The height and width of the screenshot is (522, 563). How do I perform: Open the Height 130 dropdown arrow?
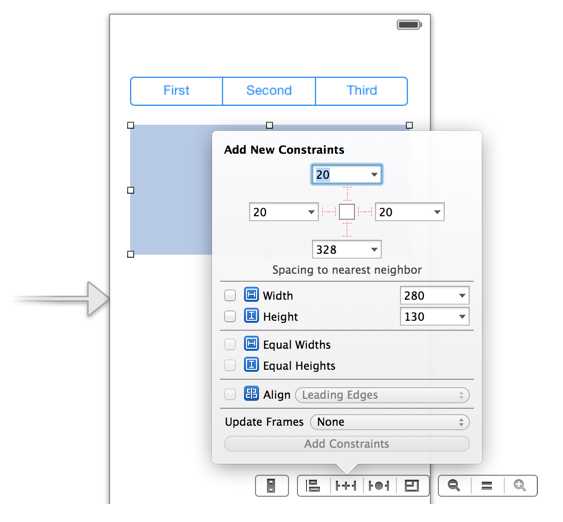[462, 317]
